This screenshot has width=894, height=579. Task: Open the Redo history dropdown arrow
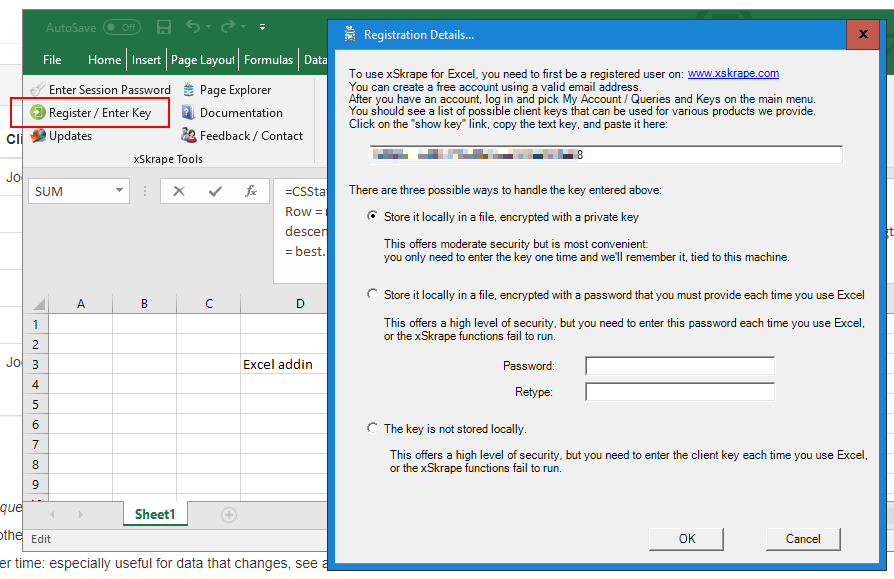tap(243, 27)
